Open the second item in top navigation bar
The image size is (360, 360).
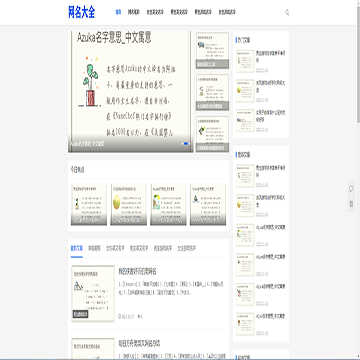click(x=134, y=12)
